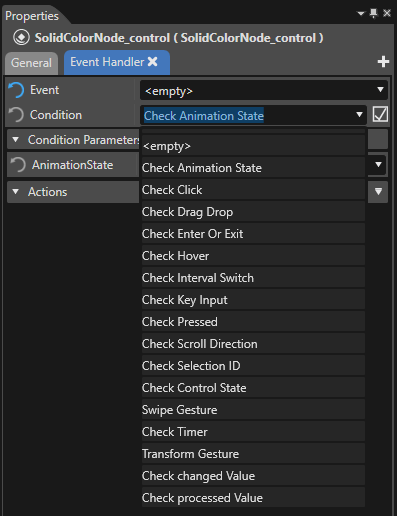
Task: Click the SolidColorNode_control title text
Action: pyautogui.click(x=179, y=38)
